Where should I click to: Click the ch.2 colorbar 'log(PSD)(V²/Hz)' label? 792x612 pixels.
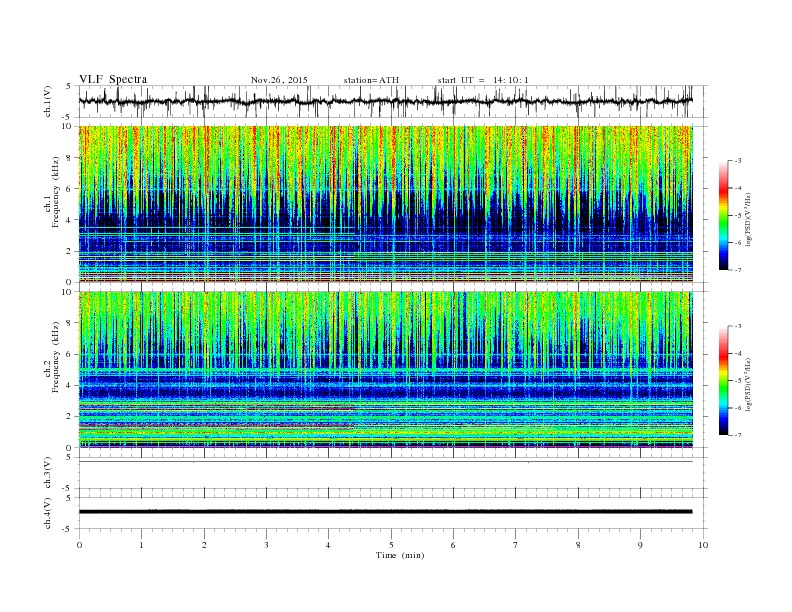click(x=749, y=384)
